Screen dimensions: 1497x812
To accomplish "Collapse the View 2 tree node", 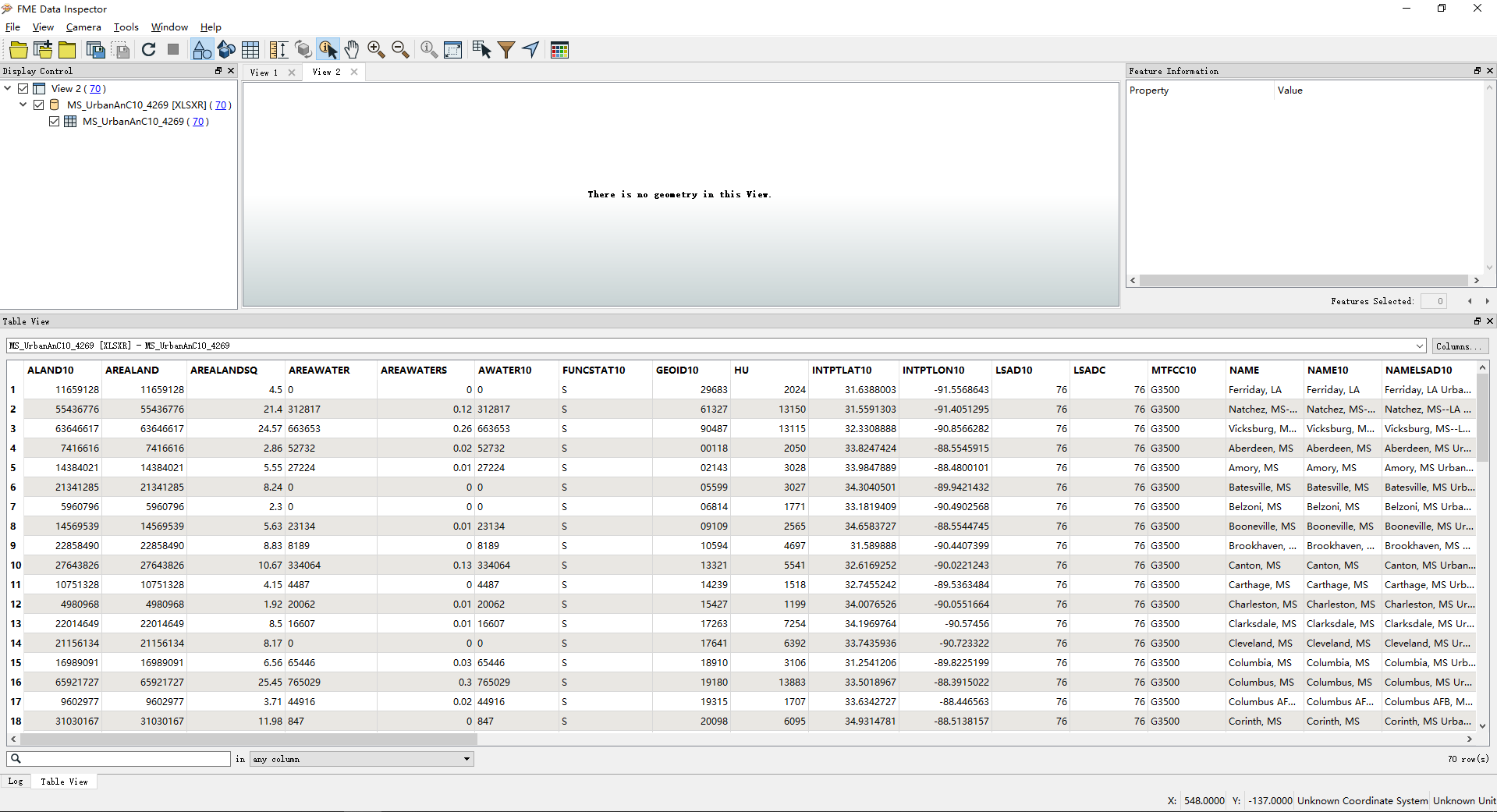I will coord(8,88).
